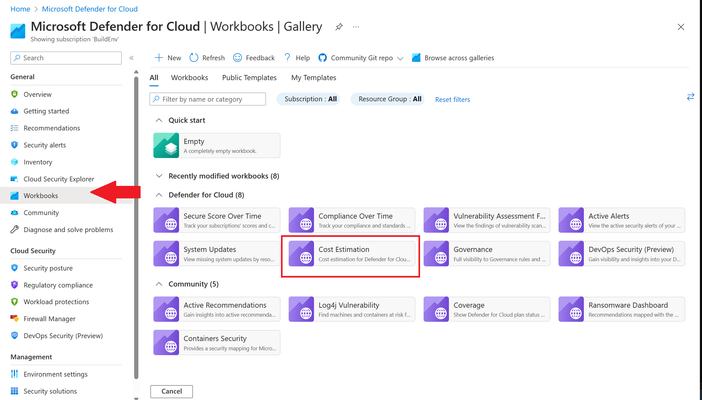Click the Security posture shield icon

14,268
